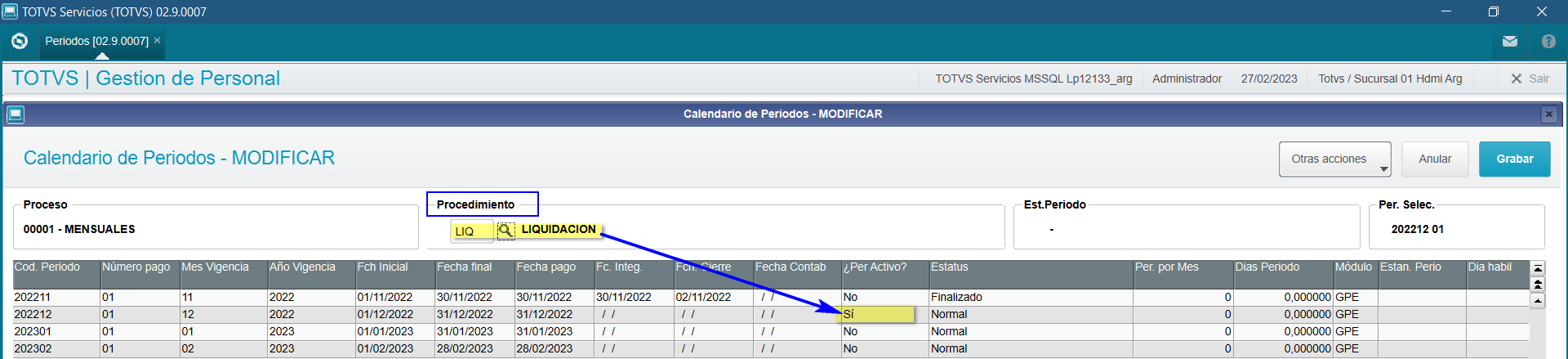Click the 27/02/2023 date label
Screen dimensions: 1568x359
(x=1269, y=79)
